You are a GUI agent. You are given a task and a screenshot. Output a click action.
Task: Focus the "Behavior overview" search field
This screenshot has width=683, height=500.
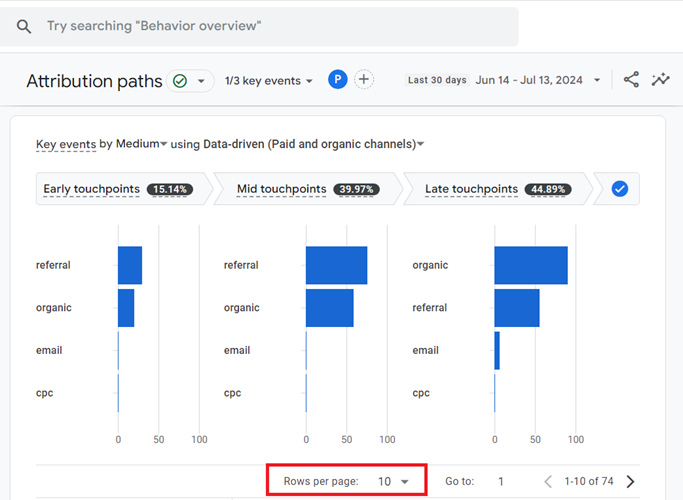(x=259, y=27)
